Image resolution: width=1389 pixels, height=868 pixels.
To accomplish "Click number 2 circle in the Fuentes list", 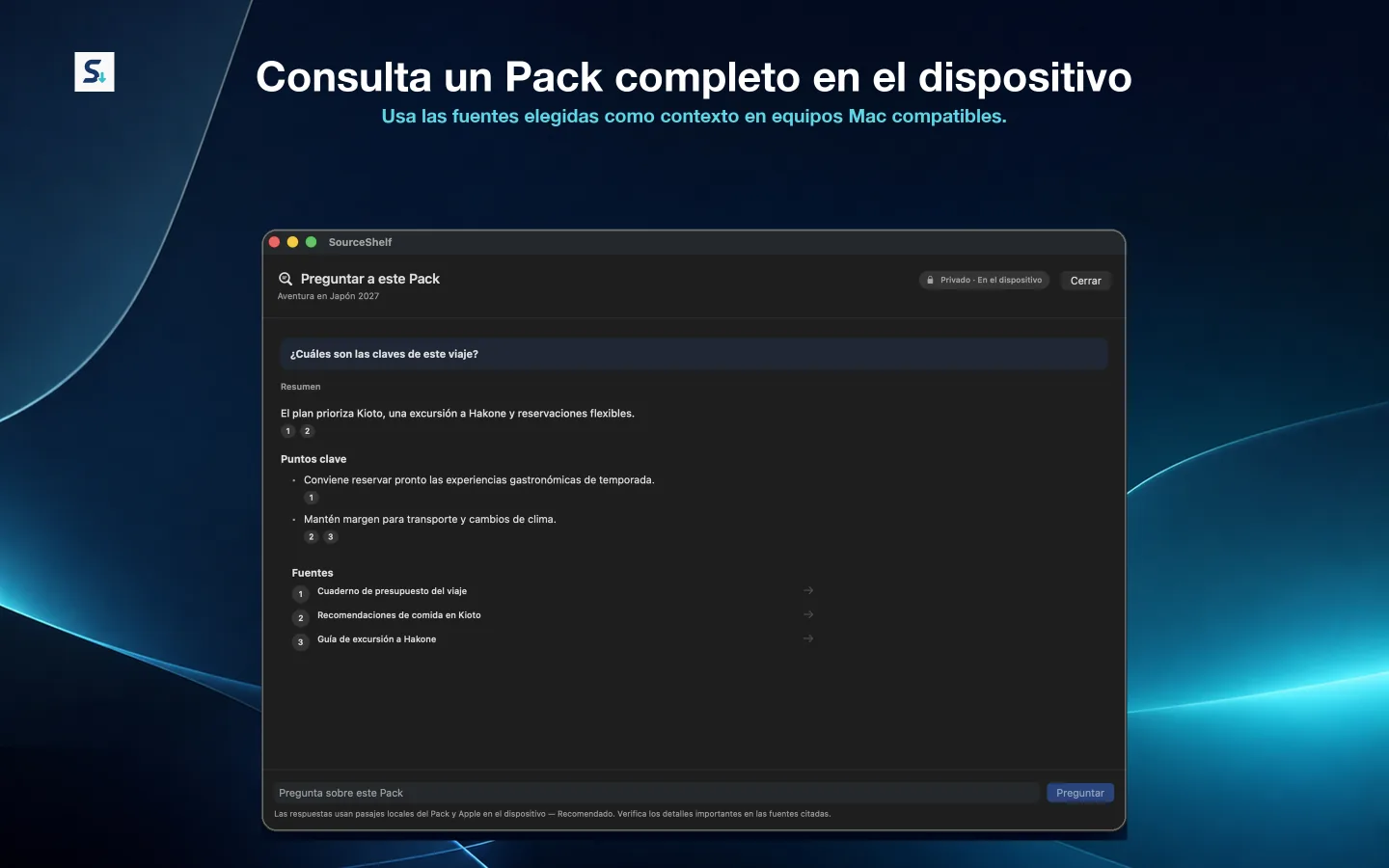I will pyautogui.click(x=301, y=618).
